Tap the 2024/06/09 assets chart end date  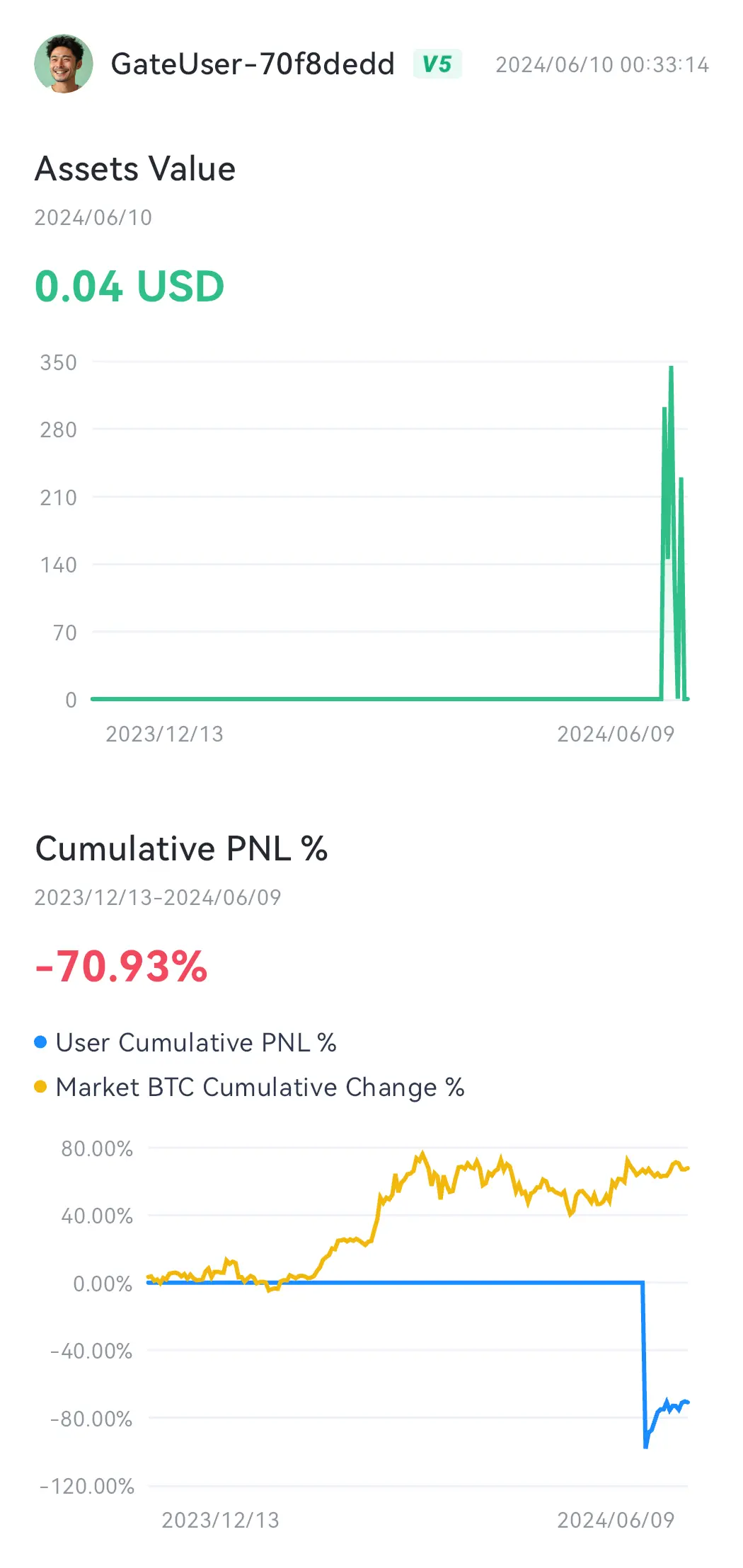pos(616,734)
